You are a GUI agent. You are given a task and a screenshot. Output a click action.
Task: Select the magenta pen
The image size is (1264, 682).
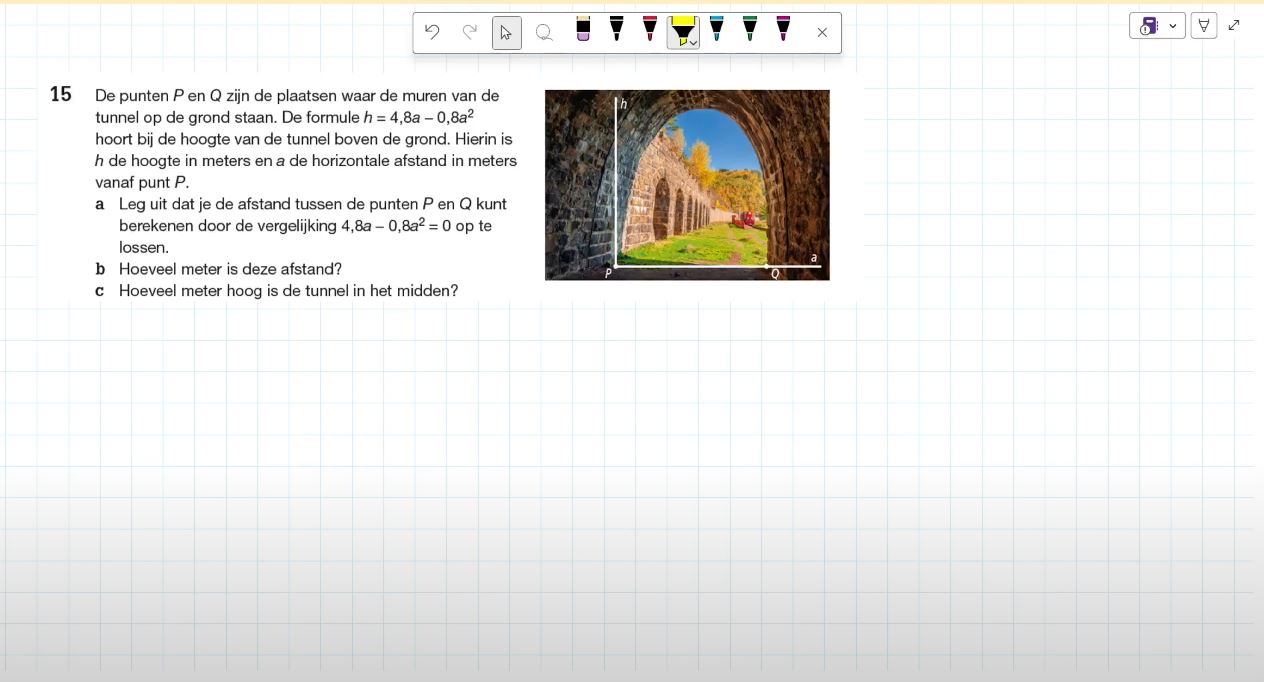[783, 29]
